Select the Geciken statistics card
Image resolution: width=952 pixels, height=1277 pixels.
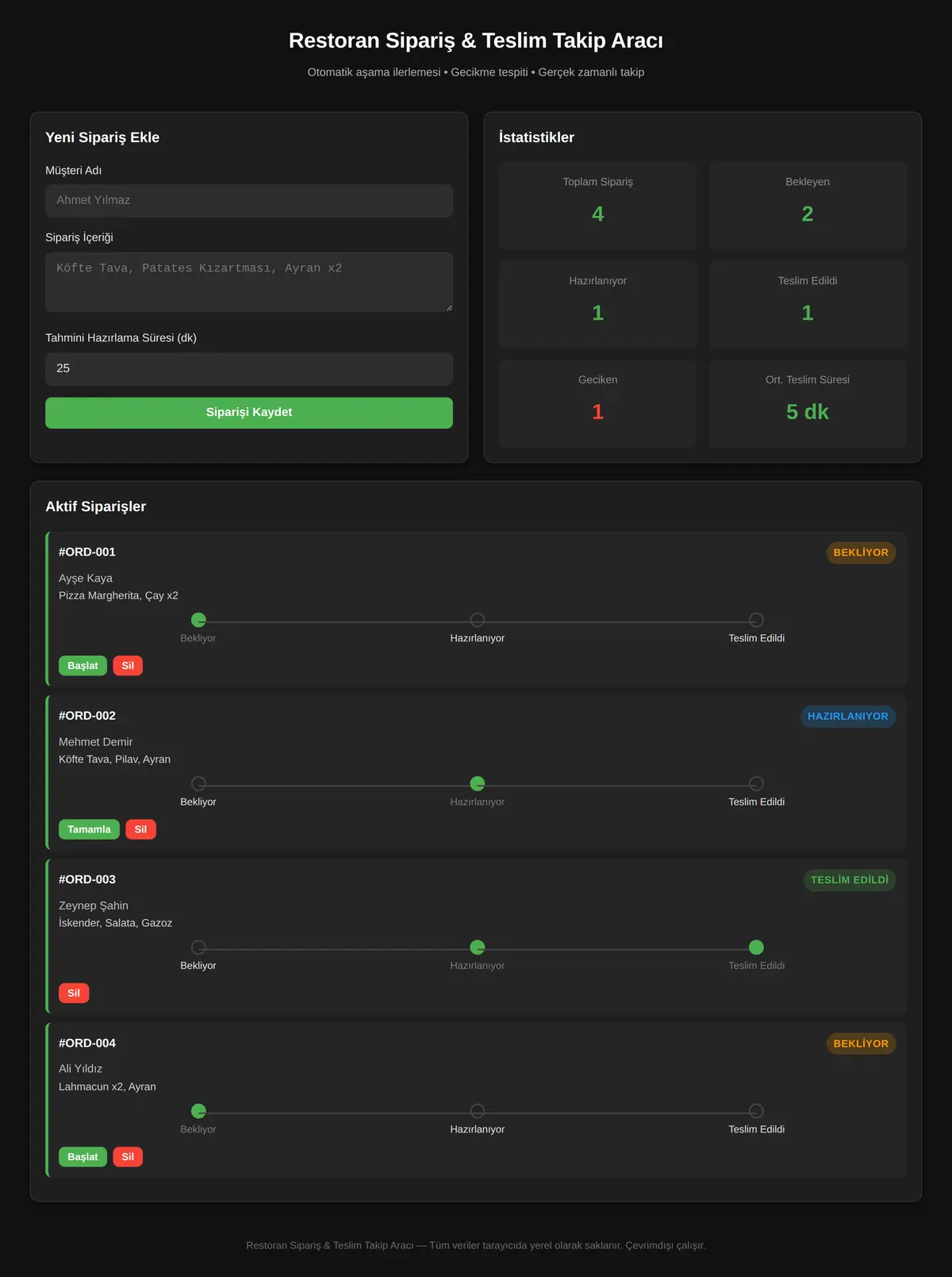(x=598, y=404)
